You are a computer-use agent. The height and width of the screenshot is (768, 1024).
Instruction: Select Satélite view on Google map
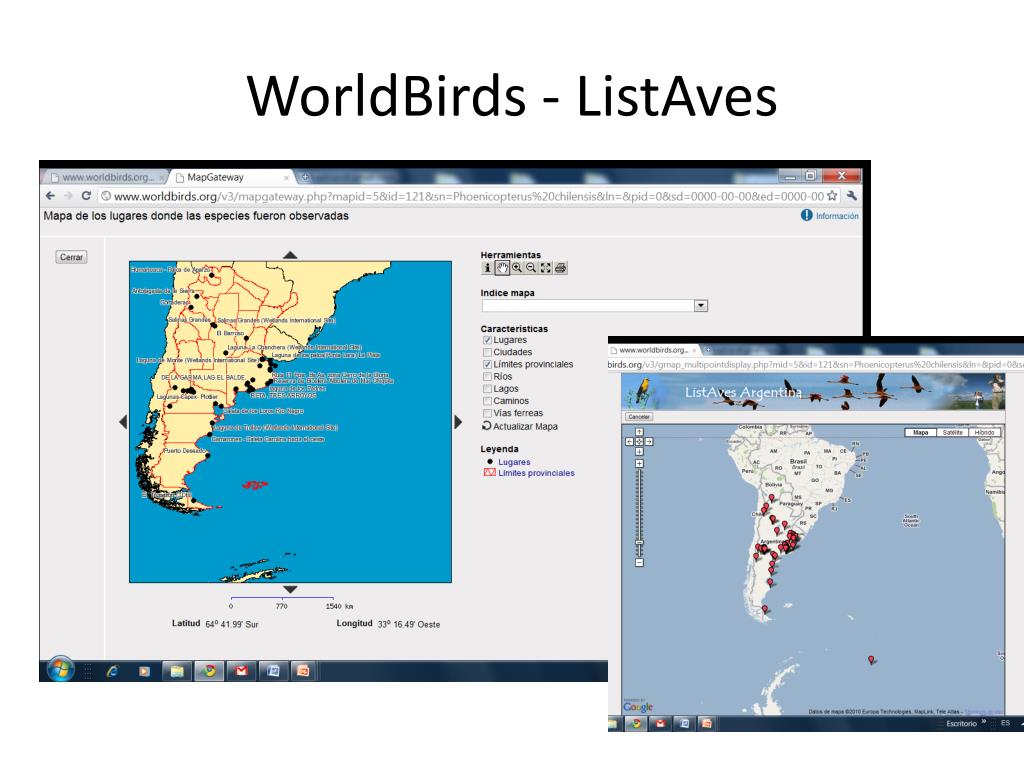pos(952,432)
